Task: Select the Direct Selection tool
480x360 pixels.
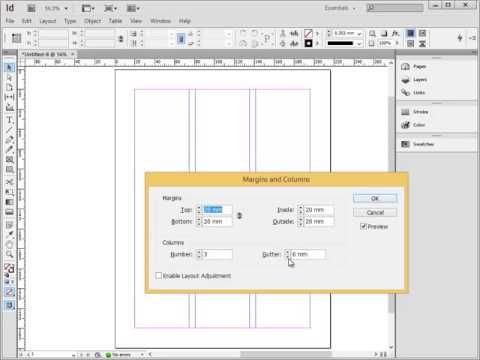Action: coord(9,78)
